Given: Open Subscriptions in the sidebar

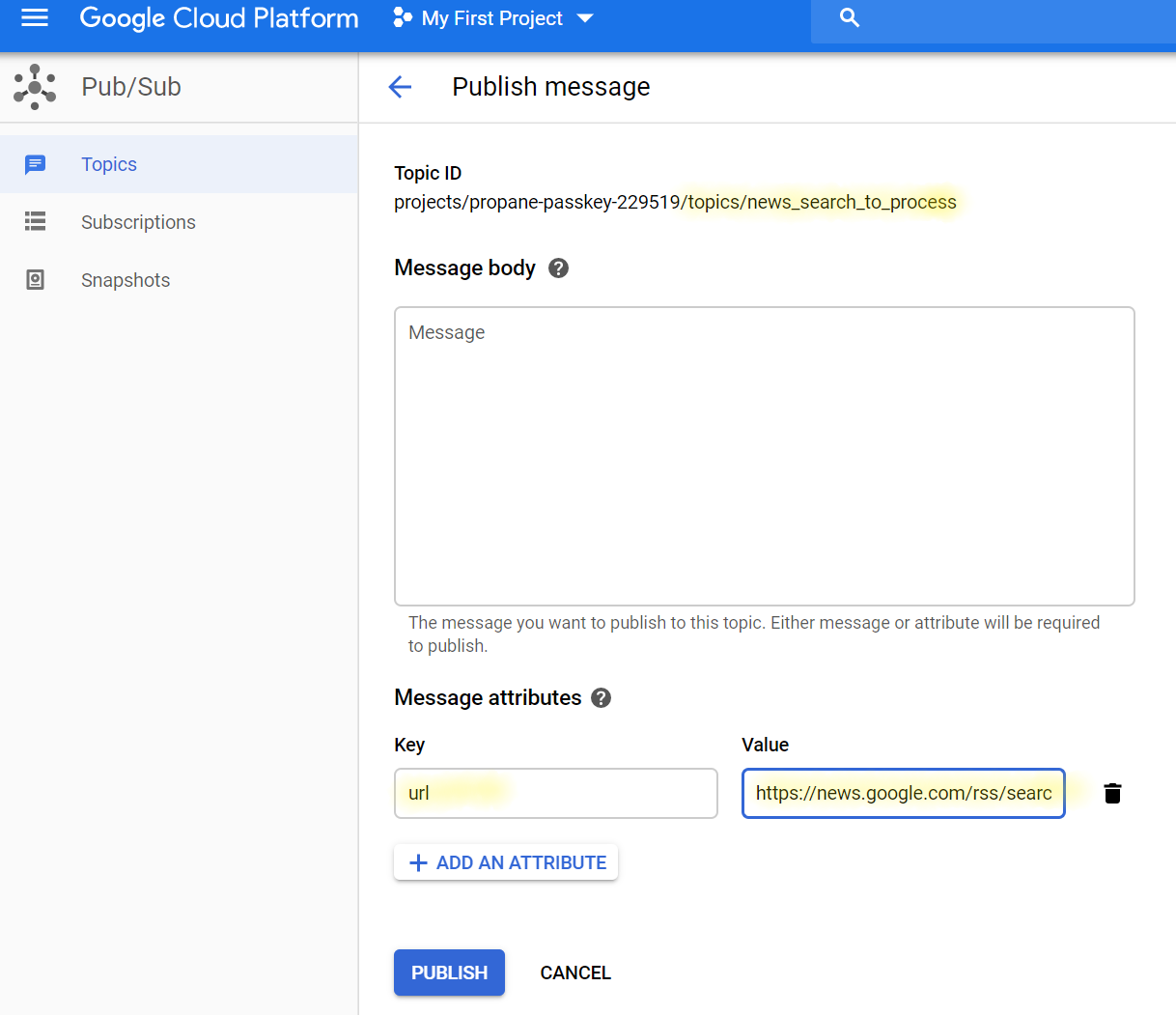Looking at the screenshot, I should [x=179, y=222].
